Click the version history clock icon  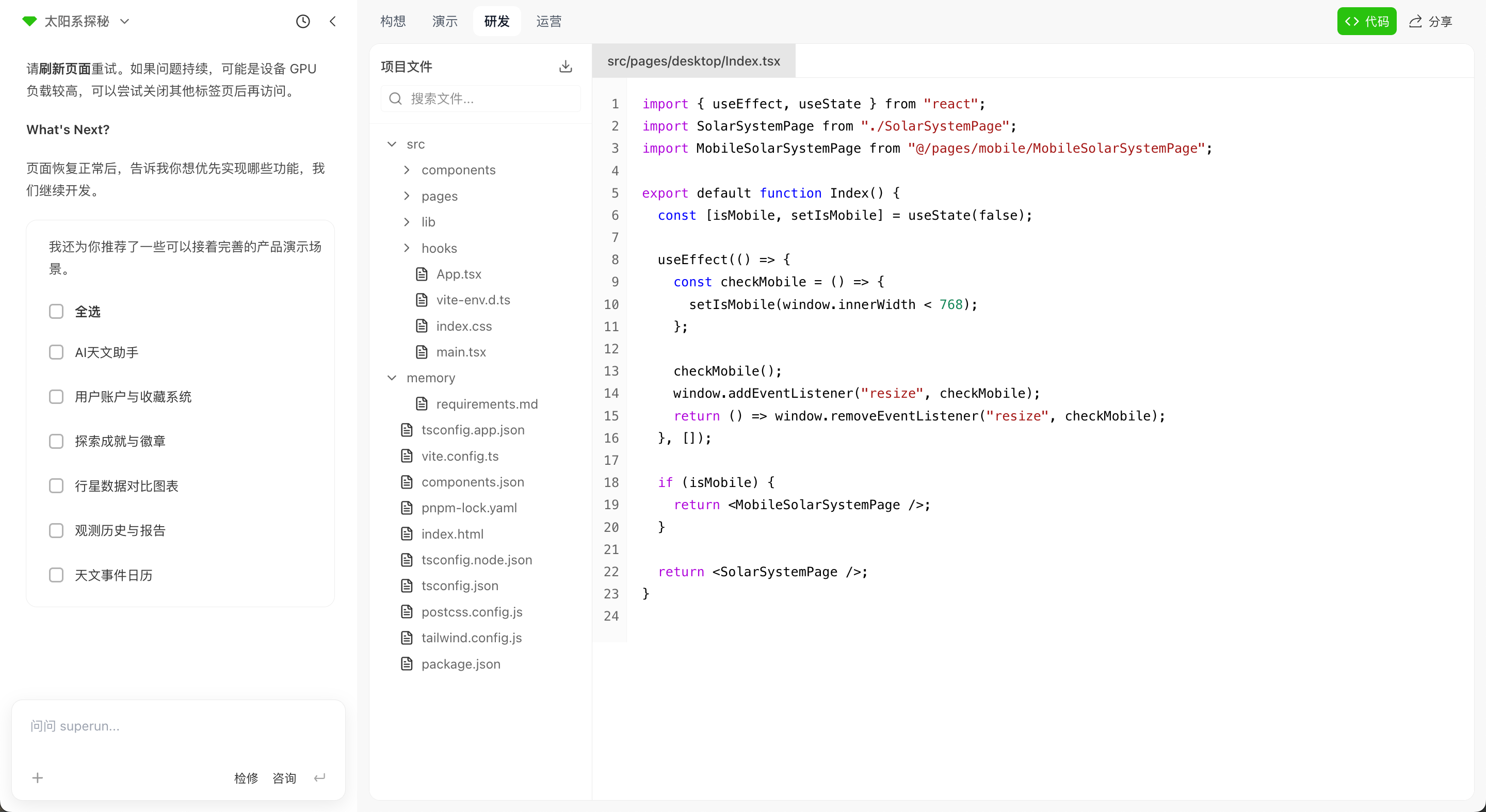[302, 21]
